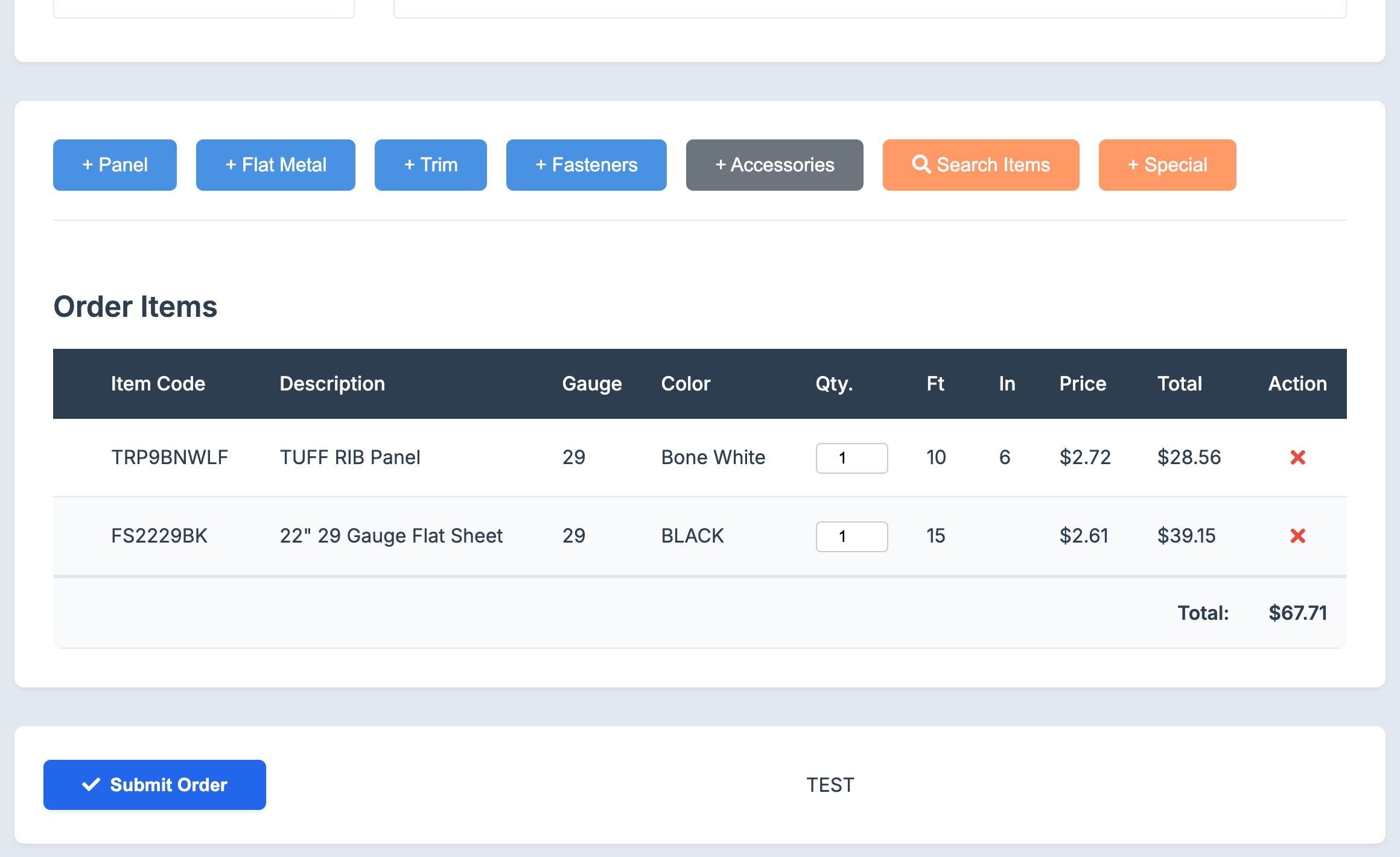Click the + Accessories button
1400x857 pixels.
click(774, 165)
